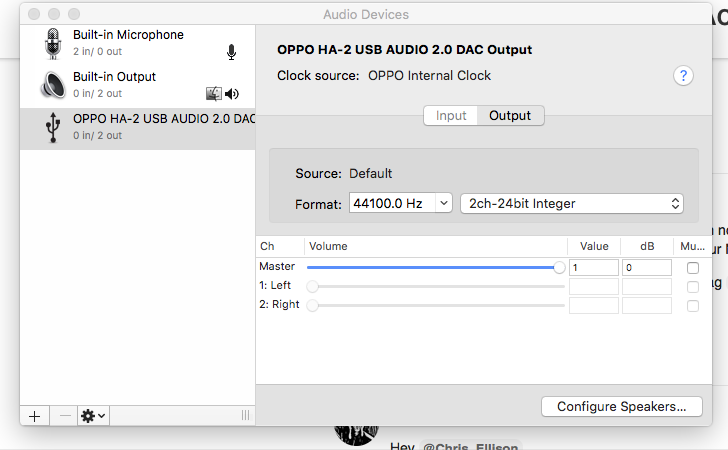728x450 pixels.
Task: Click the USB icon of OPPO HA-2
Action: (x=53, y=127)
